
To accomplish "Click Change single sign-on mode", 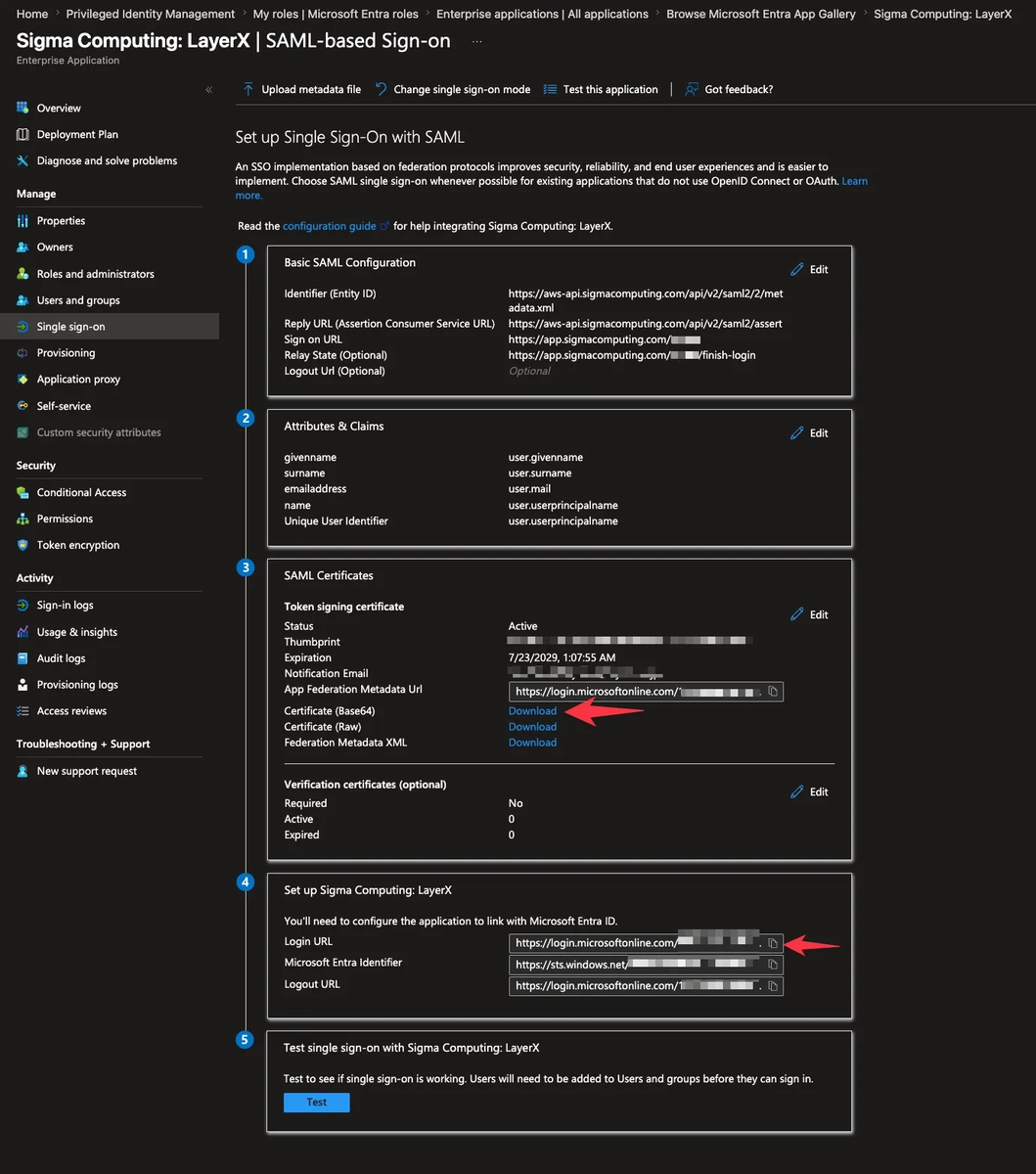I will 452,89.
